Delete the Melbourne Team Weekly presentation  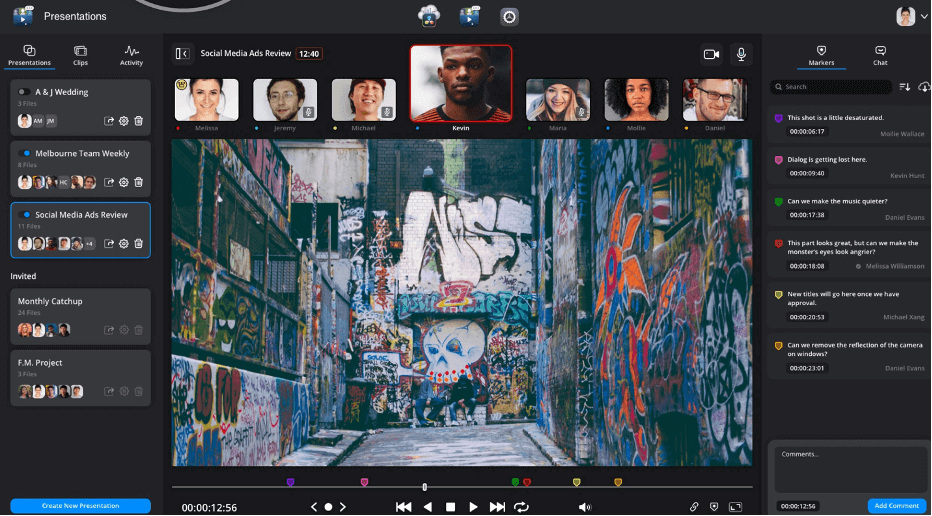[139, 182]
